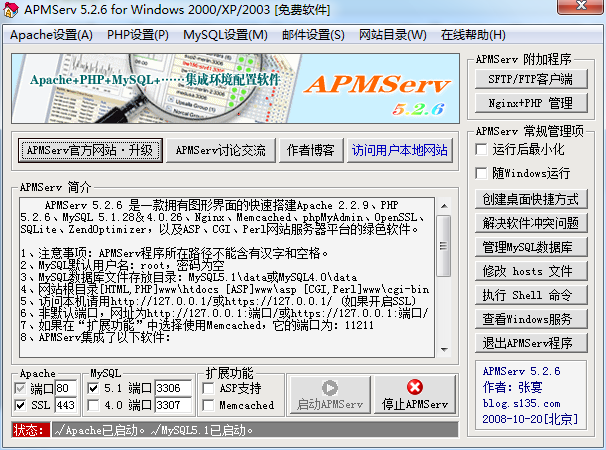The image size is (606, 450).
Task: Toggle the Apache 端口 checkbox
Action: click(20, 388)
